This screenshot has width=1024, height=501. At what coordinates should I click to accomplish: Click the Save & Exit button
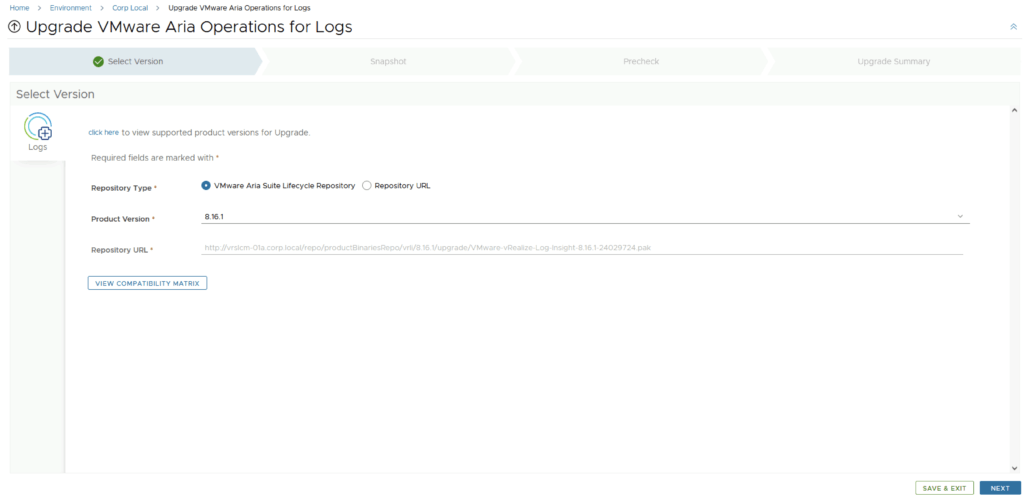(x=944, y=488)
